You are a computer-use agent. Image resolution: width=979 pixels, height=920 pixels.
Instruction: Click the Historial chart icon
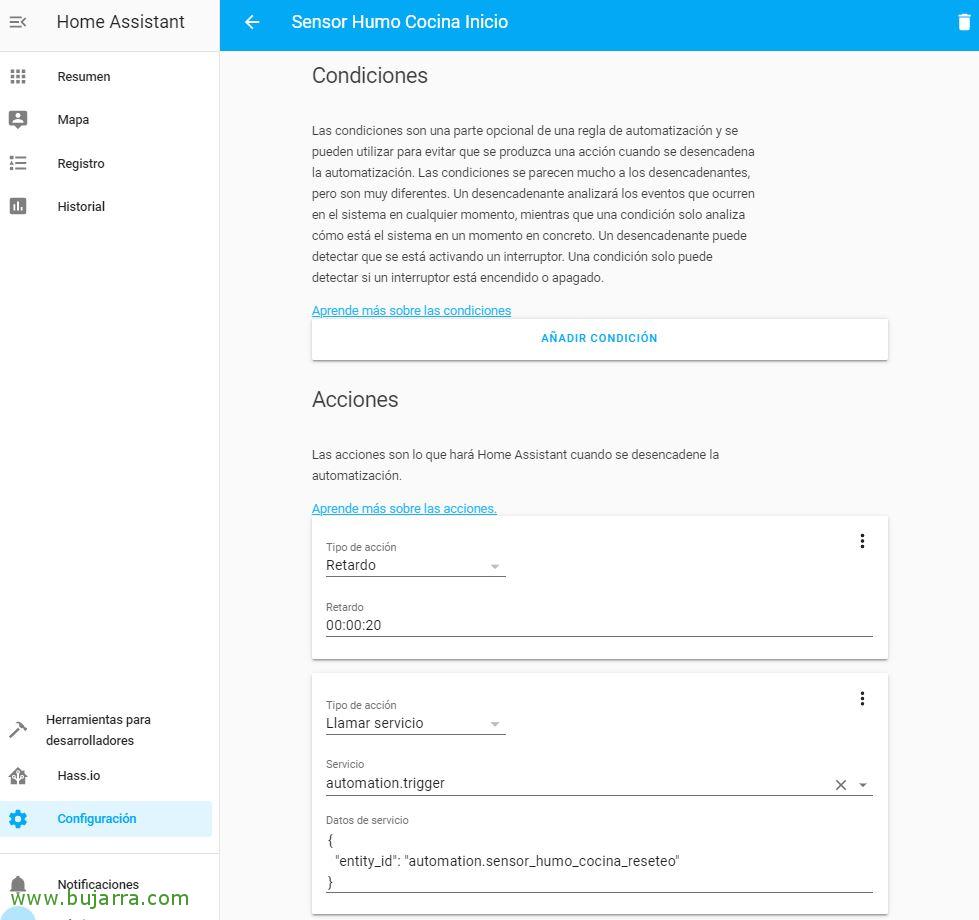pyautogui.click(x=18, y=206)
